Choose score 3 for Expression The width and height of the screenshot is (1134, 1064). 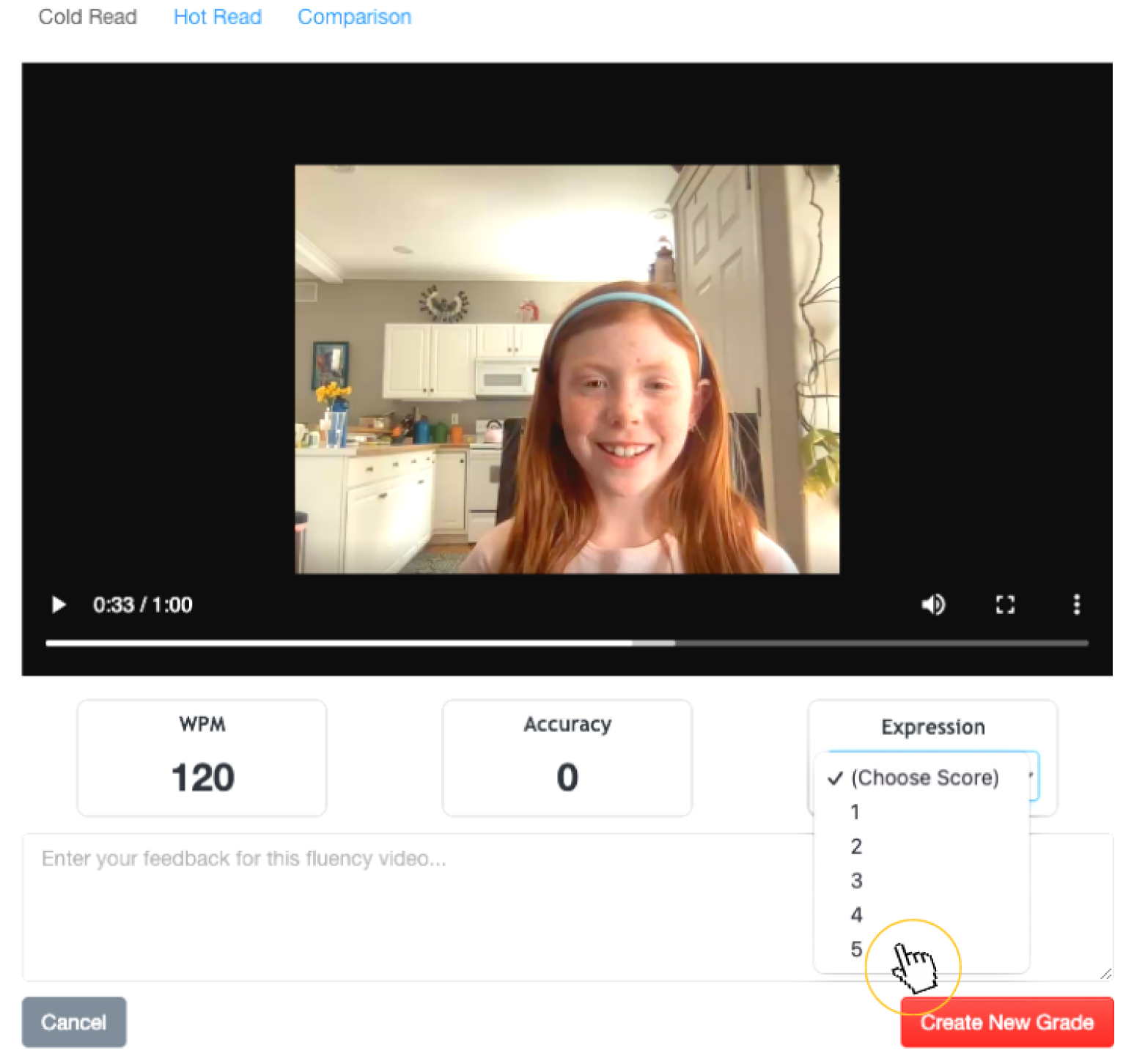click(855, 881)
